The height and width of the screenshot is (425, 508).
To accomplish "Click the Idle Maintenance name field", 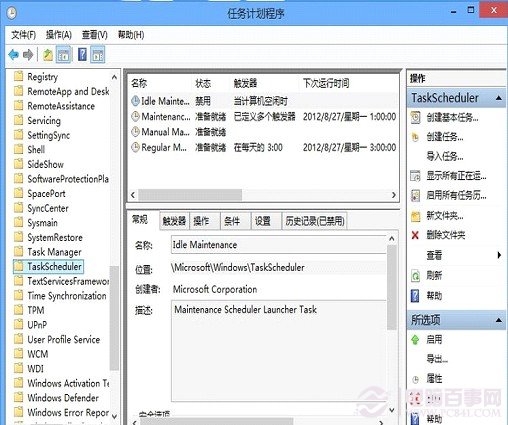I will (279, 245).
